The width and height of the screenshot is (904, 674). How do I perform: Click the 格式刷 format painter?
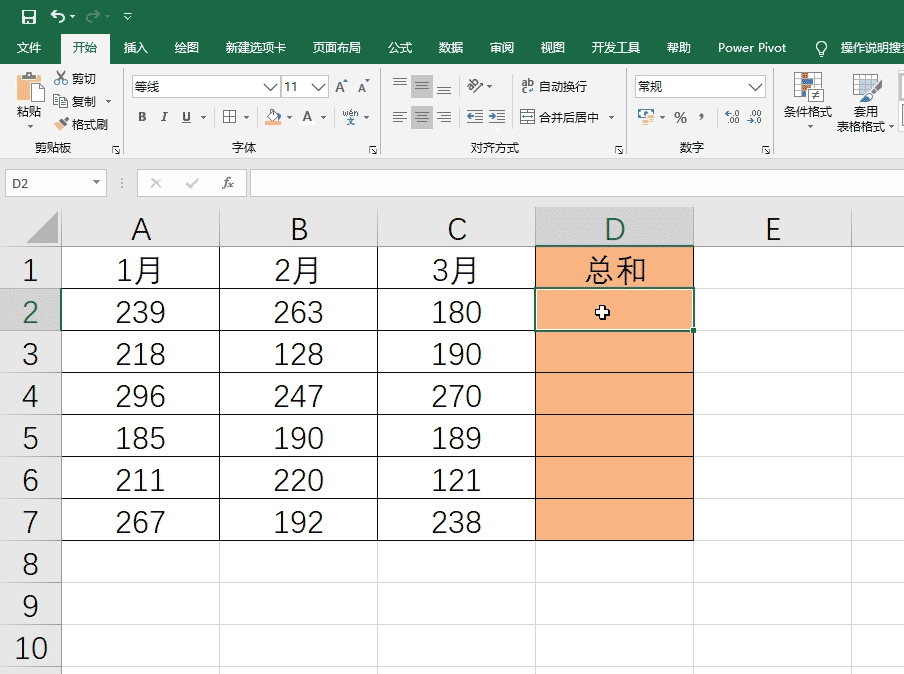click(x=81, y=124)
